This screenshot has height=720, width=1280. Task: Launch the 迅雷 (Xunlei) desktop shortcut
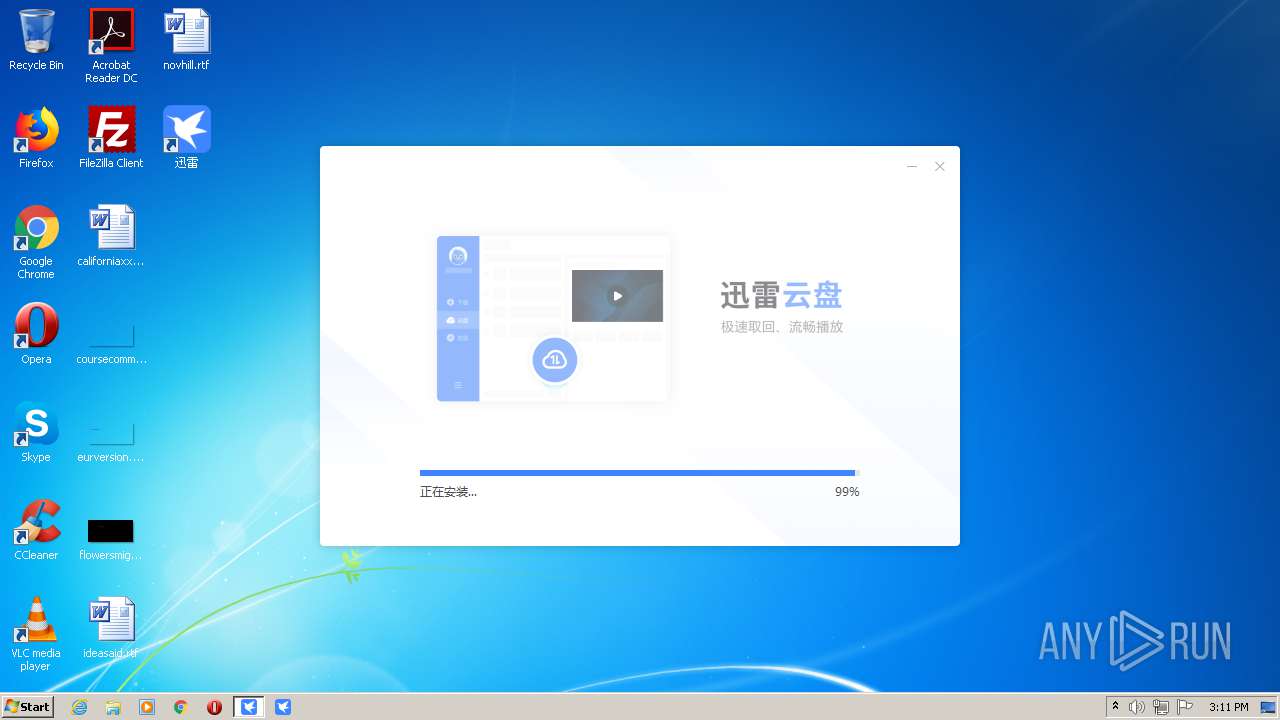[x=186, y=138]
